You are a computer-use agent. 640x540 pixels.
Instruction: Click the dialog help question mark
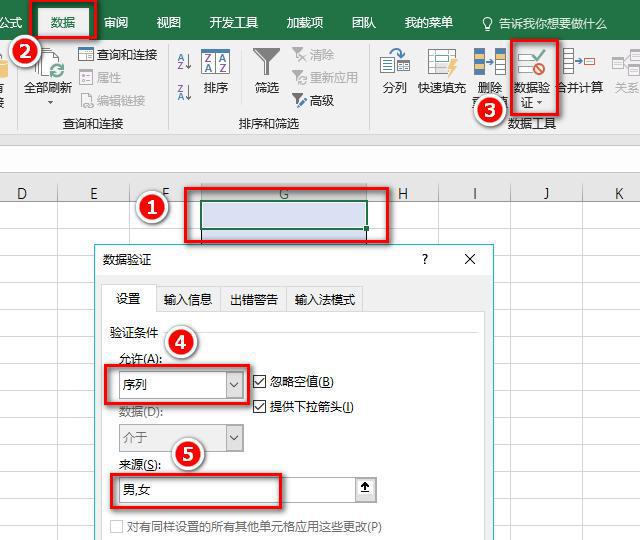click(x=425, y=259)
